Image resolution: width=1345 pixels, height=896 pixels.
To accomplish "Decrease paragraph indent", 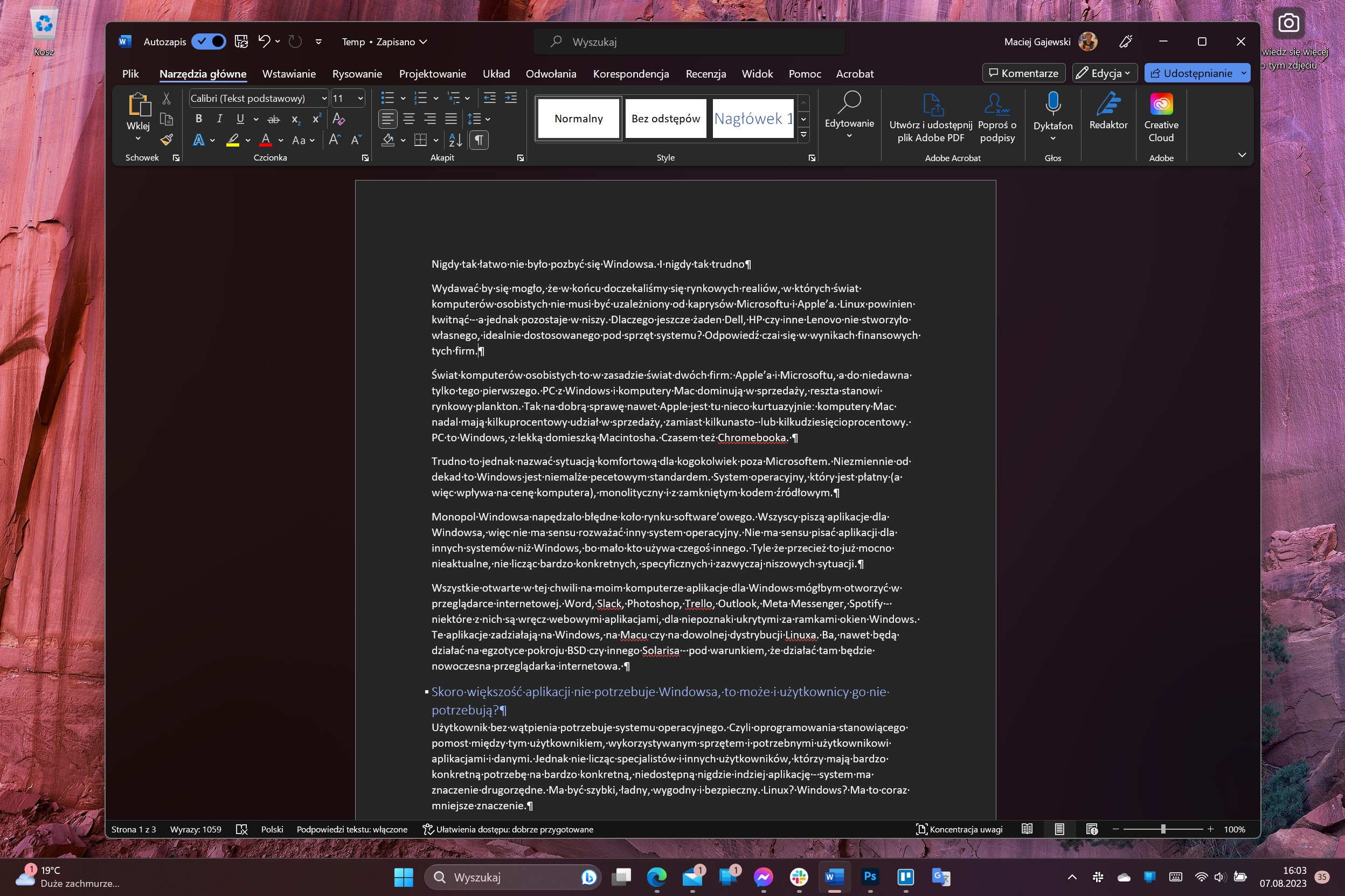I will pyautogui.click(x=490, y=98).
